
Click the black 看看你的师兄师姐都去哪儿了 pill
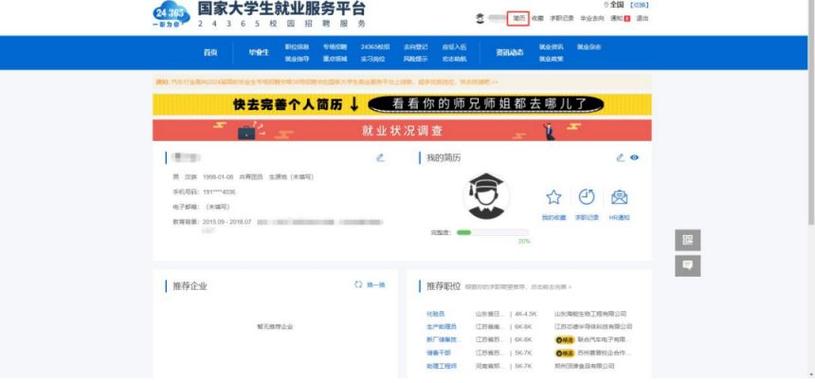click(x=486, y=104)
